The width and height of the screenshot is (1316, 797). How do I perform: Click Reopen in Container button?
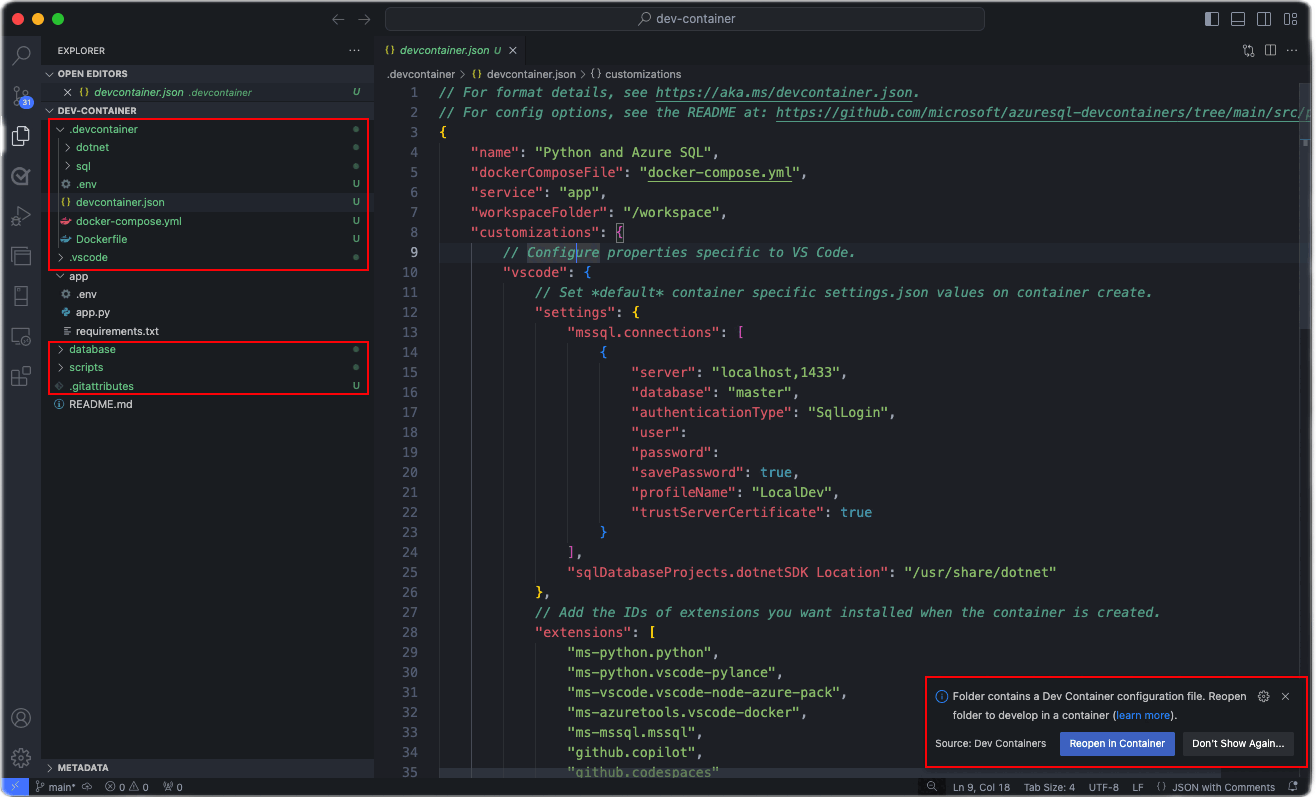tap(1117, 743)
